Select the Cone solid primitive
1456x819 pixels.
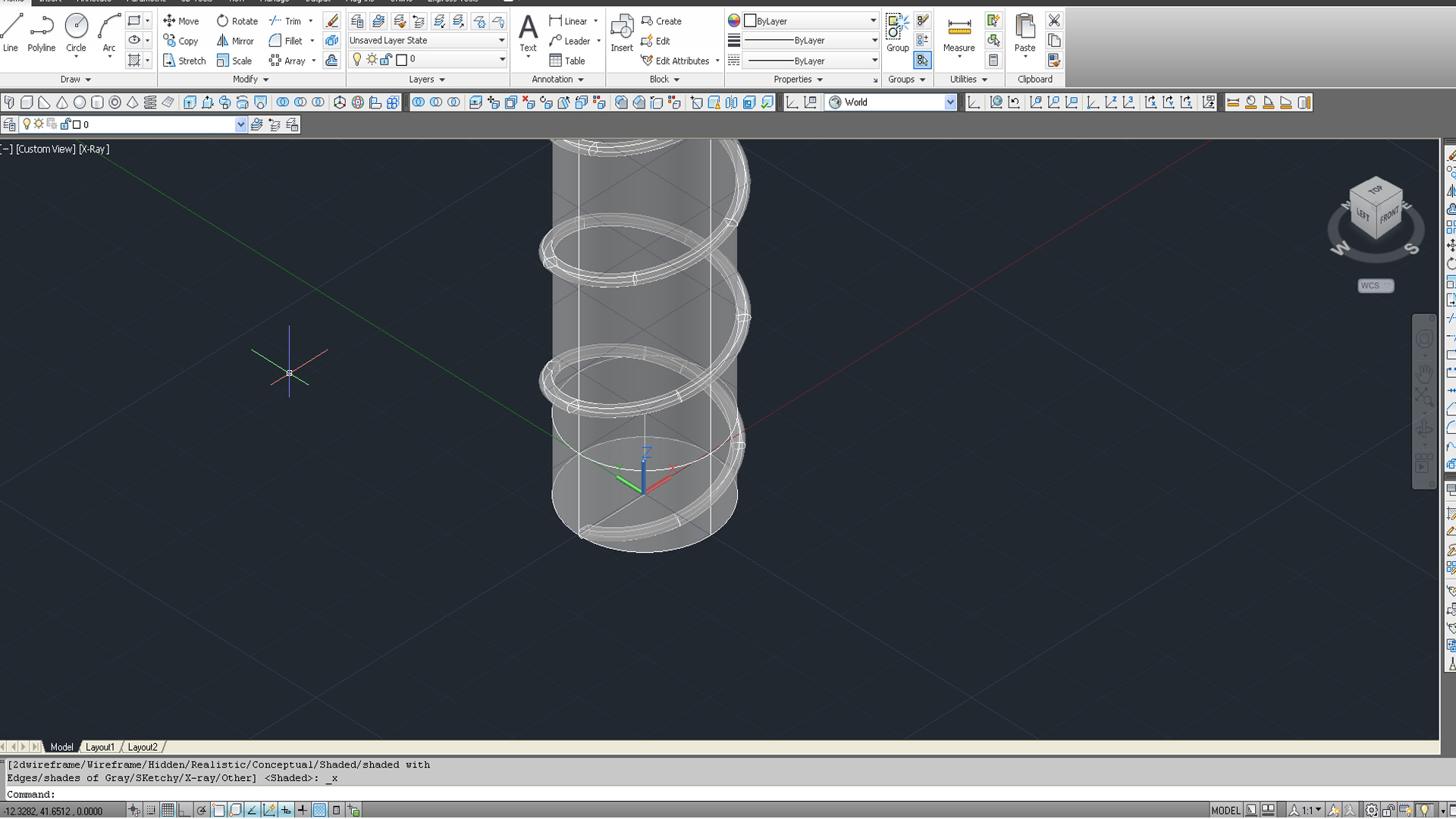pos(62,102)
